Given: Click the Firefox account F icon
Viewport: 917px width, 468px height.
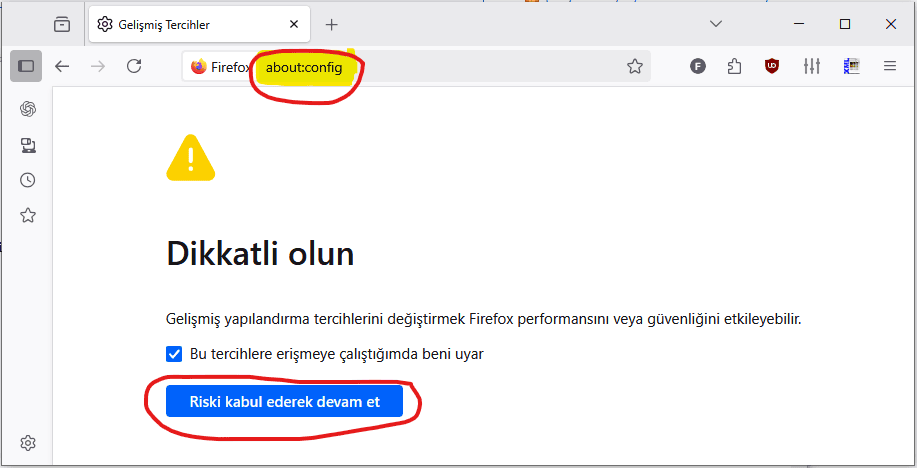Looking at the screenshot, I should 697,66.
